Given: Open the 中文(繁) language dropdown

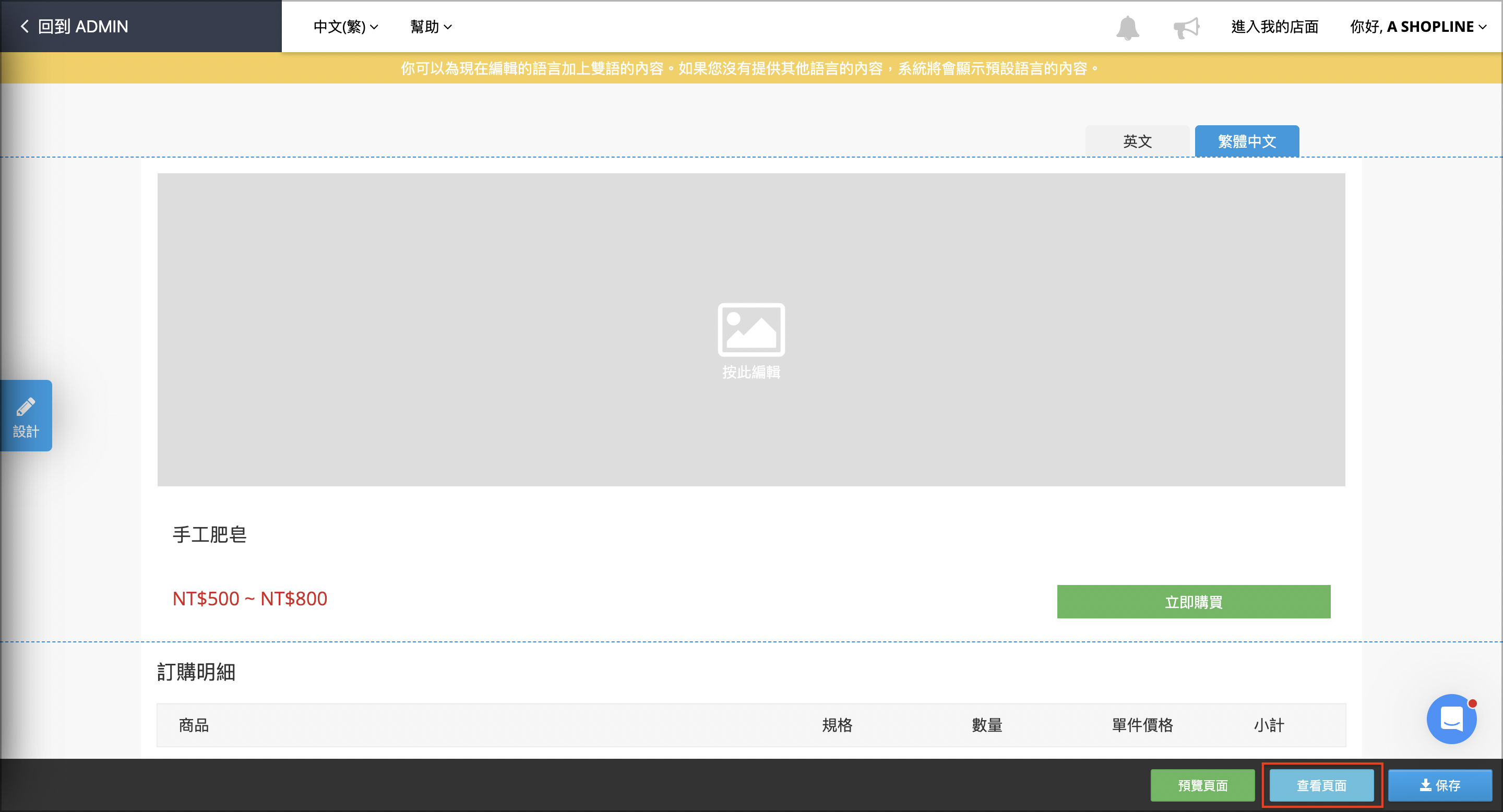Looking at the screenshot, I should pyautogui.click(x=346, y=27).
